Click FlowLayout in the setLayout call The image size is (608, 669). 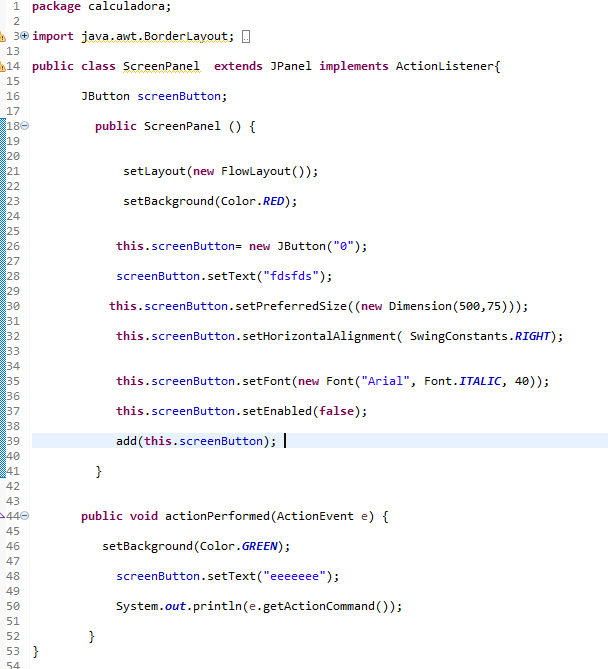[x=256, y=172]
